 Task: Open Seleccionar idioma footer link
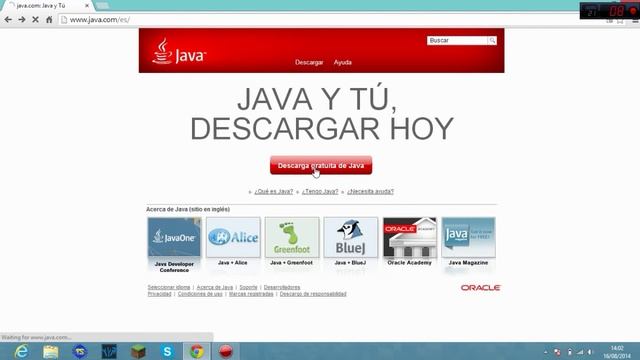point(169,287)
